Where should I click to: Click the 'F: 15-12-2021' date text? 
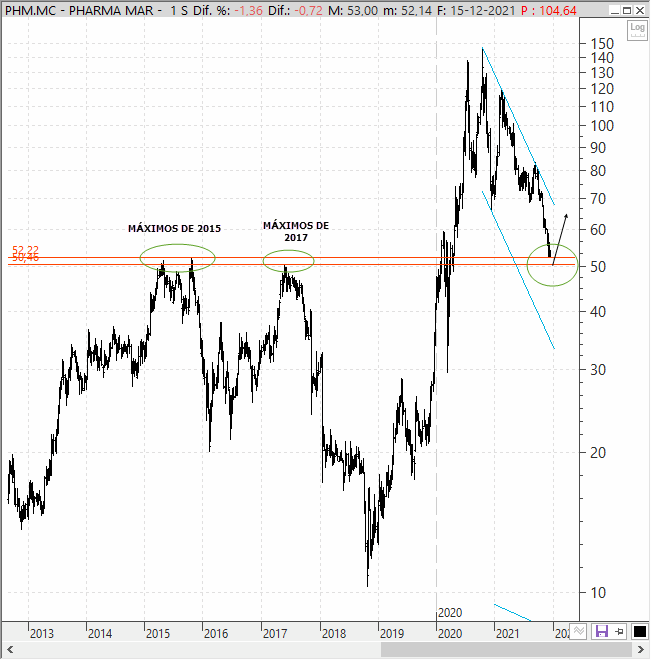pyautogui.click(x=476, y=11)
